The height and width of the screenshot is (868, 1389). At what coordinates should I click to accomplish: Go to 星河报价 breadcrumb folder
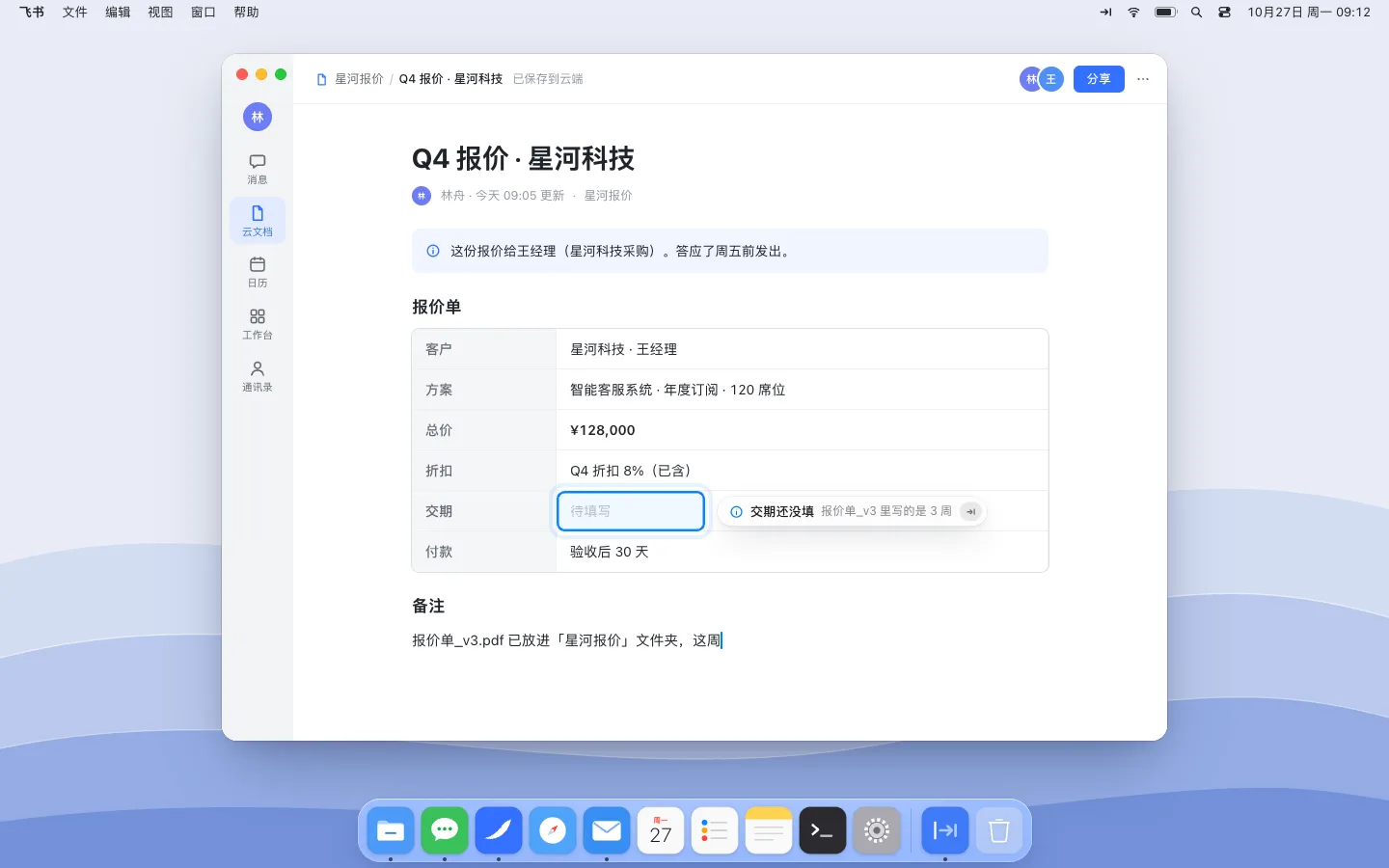tap(359, 79)
